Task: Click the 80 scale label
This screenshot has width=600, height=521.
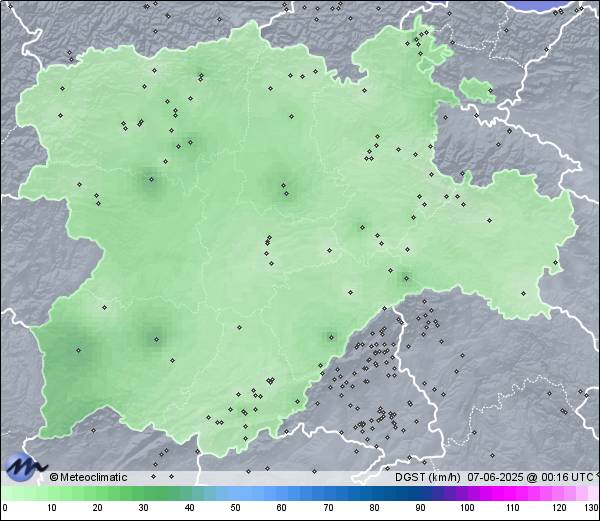Action: [374, 508]
